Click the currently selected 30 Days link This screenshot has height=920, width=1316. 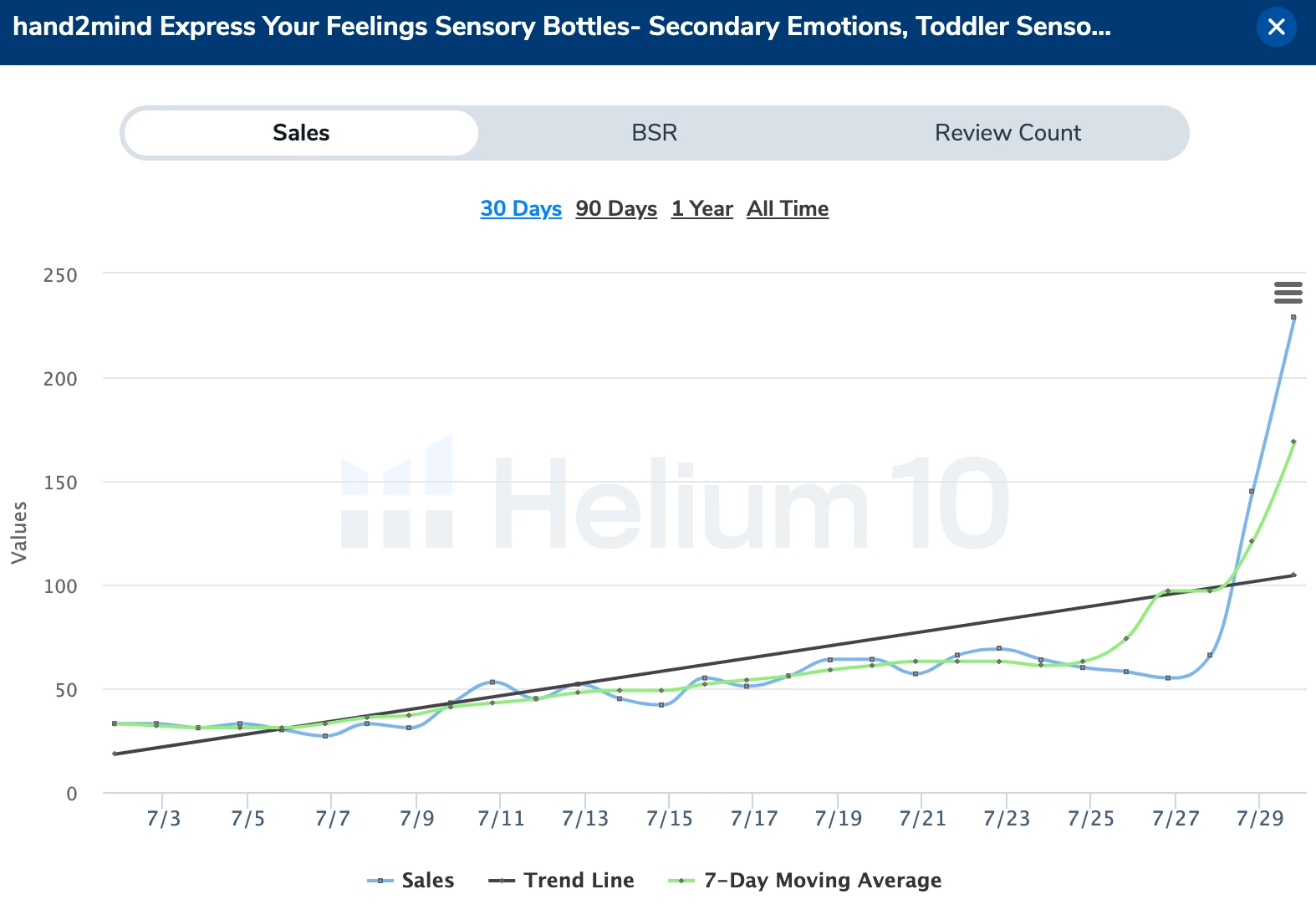click(x=520, y=208)
